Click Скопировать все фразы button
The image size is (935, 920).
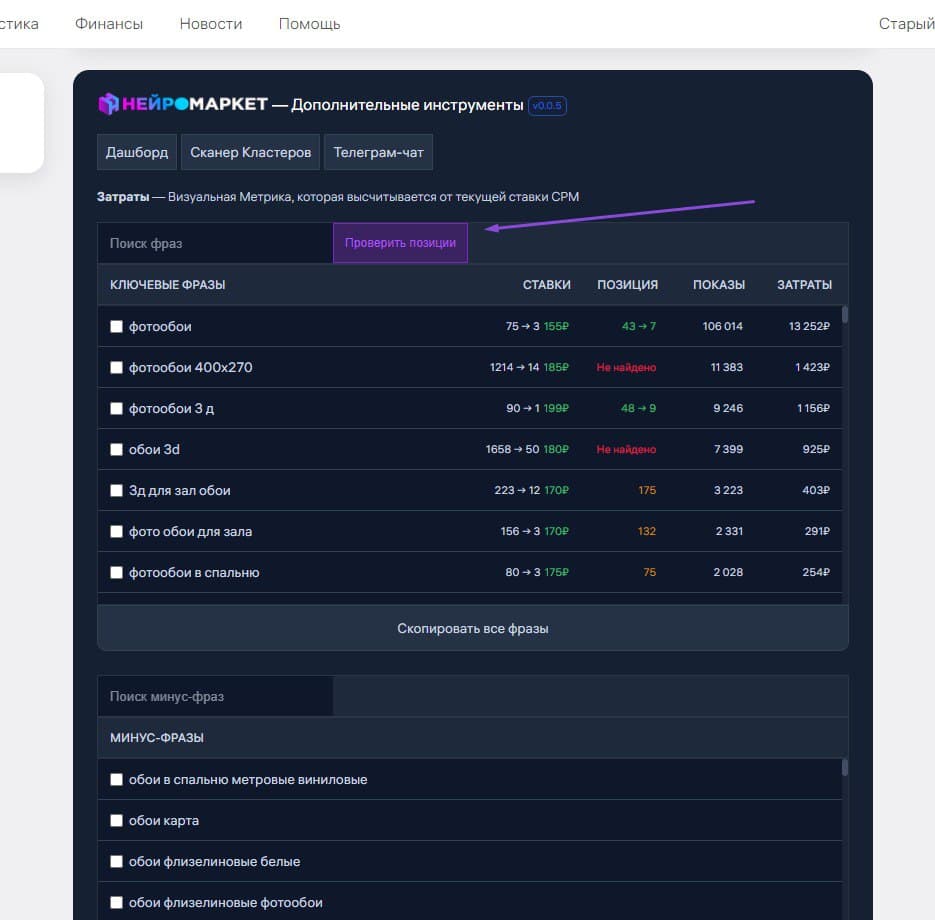[473, 628]
